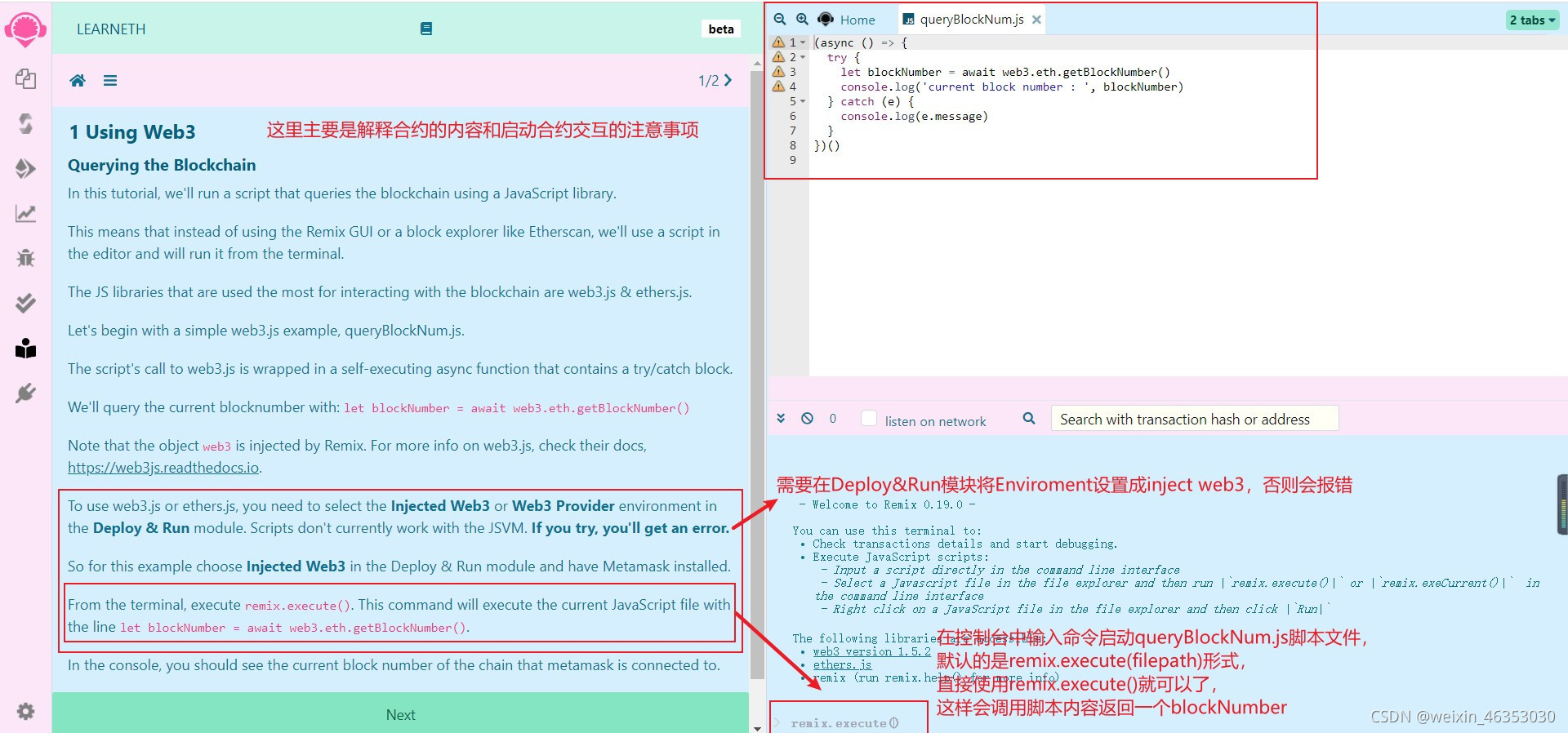Click the warning icon on line 4
The image size is (1568, 733).
[778, 87]
